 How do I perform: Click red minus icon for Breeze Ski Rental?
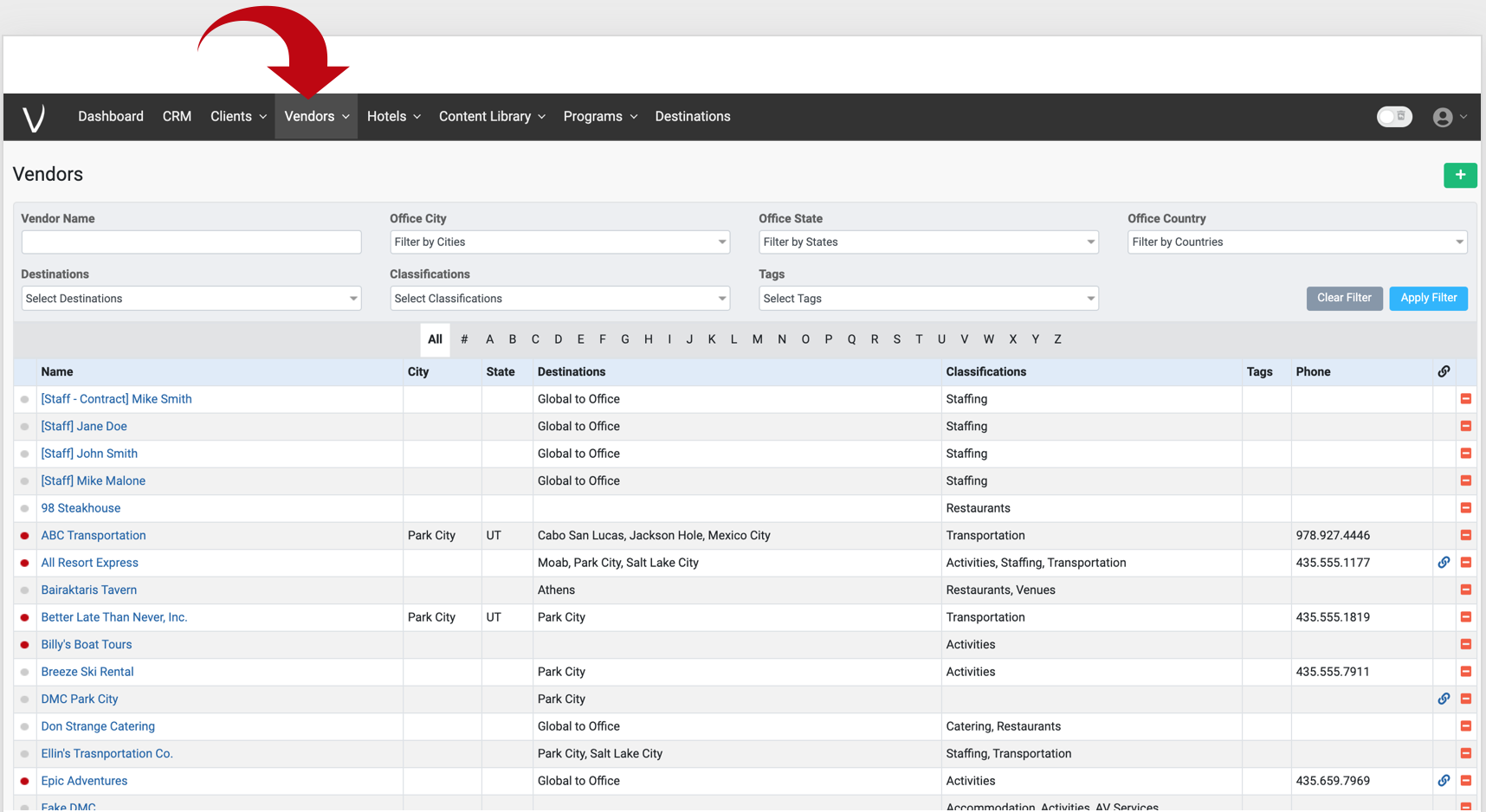tap(1466, 672)
